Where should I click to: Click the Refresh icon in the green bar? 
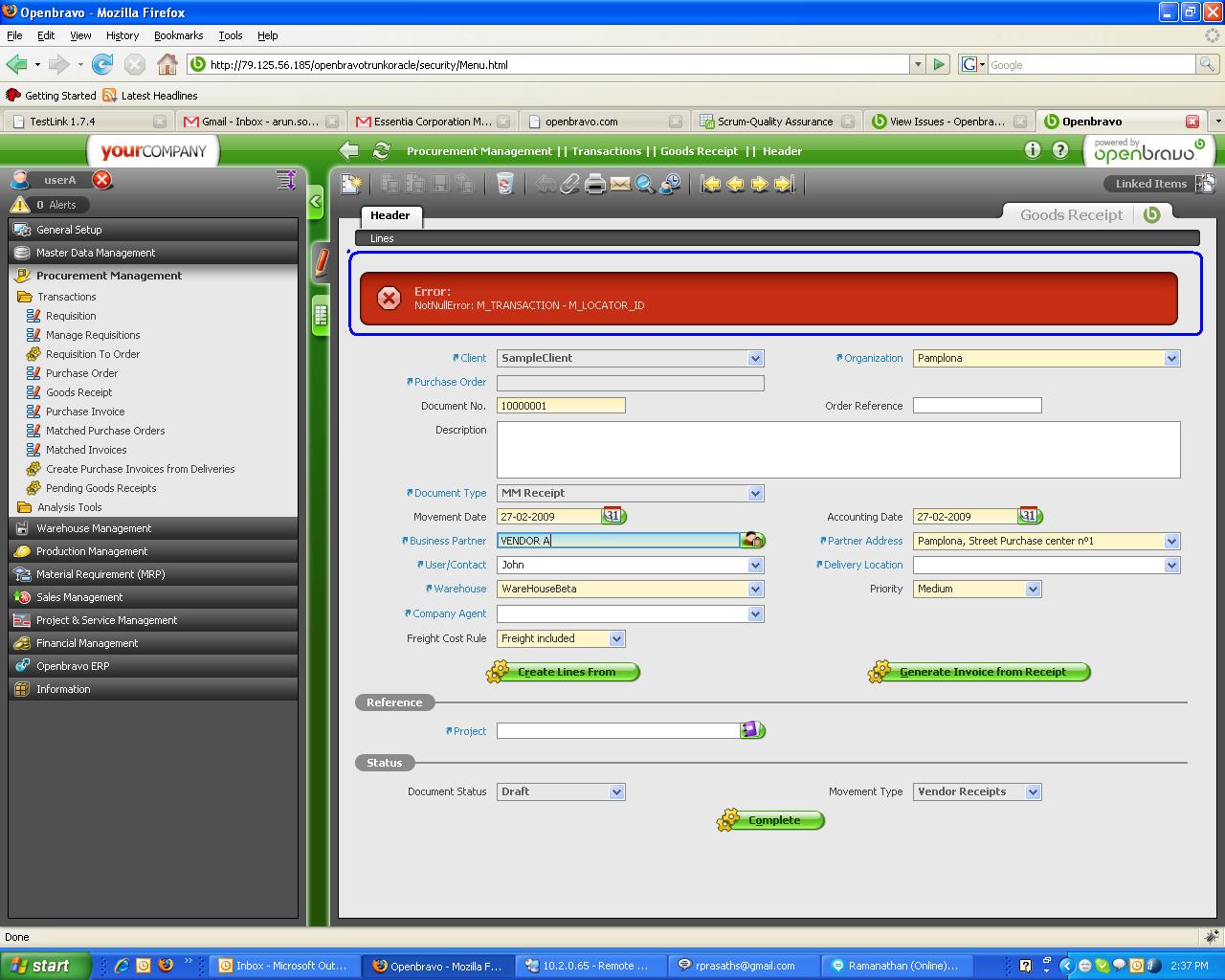point(381,150)
